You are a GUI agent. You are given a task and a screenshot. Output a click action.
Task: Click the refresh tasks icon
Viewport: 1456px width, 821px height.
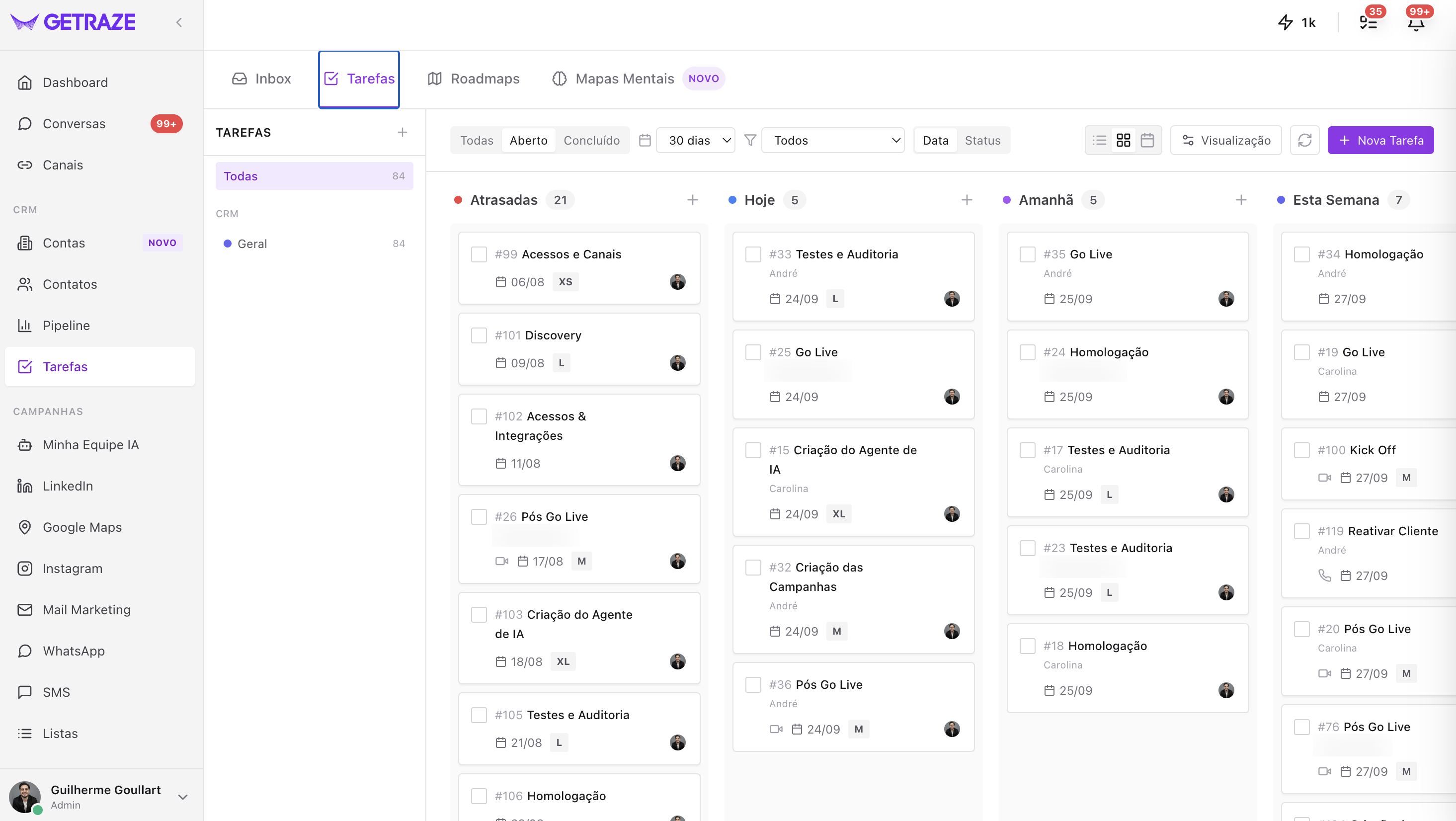1304,140
